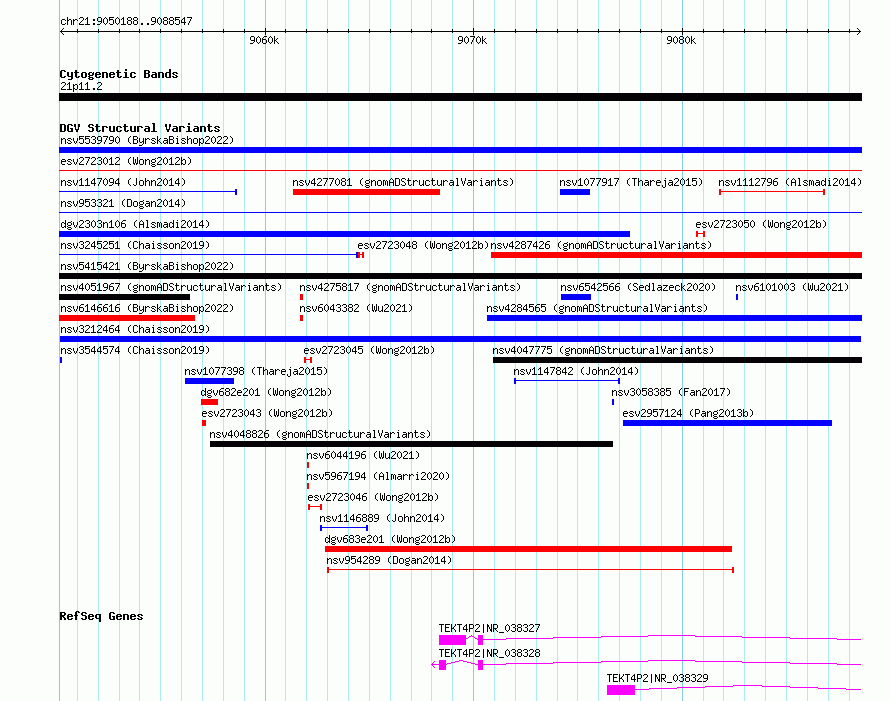890x701 pixels.
Task: Select TEKT4P2|NR_038329 gene label
Action: click(657, 678)
